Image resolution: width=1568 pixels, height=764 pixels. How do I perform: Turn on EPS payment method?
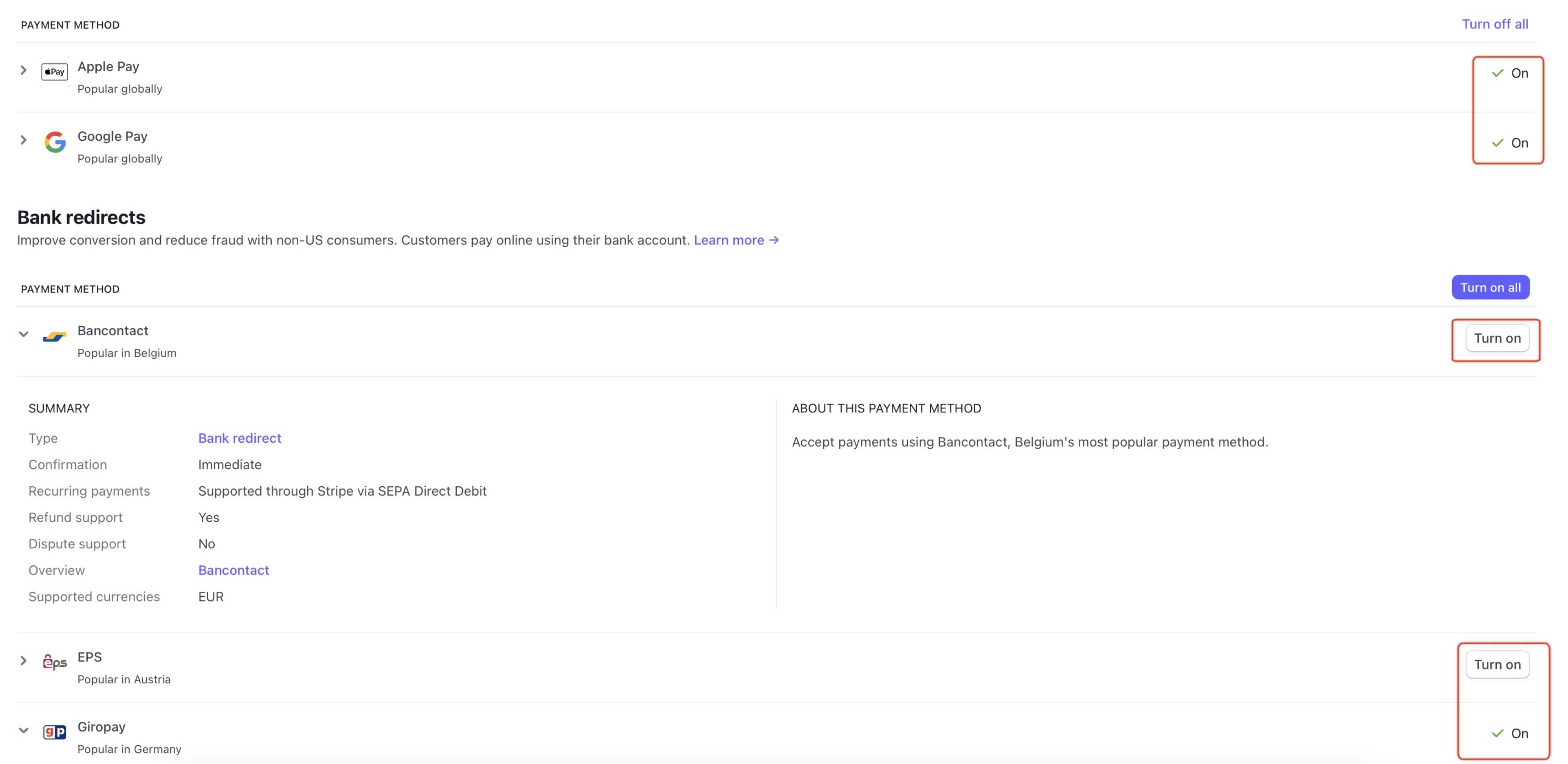(x=1497, y=664)
